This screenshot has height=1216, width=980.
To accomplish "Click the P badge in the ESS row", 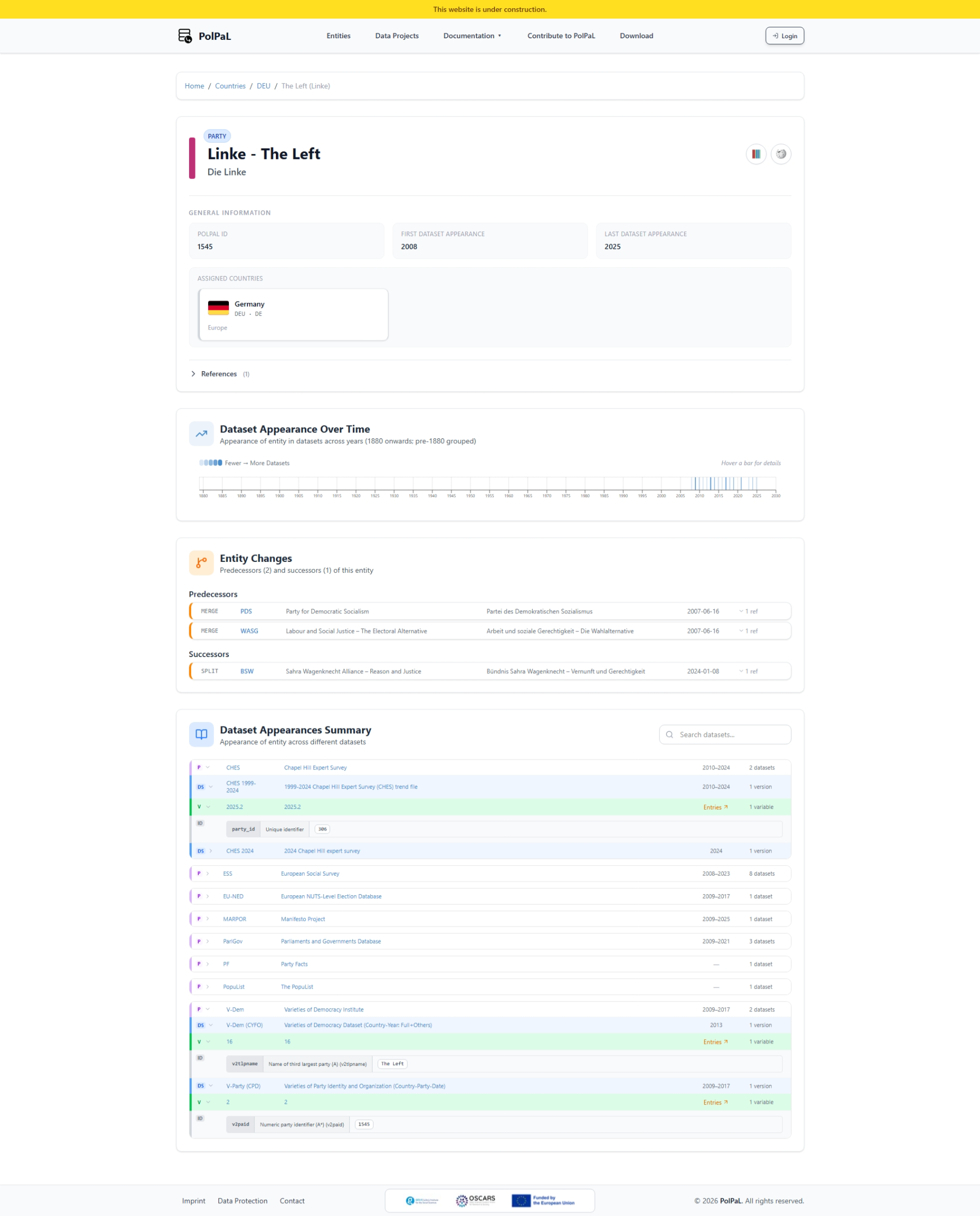I will coord(199,874).
